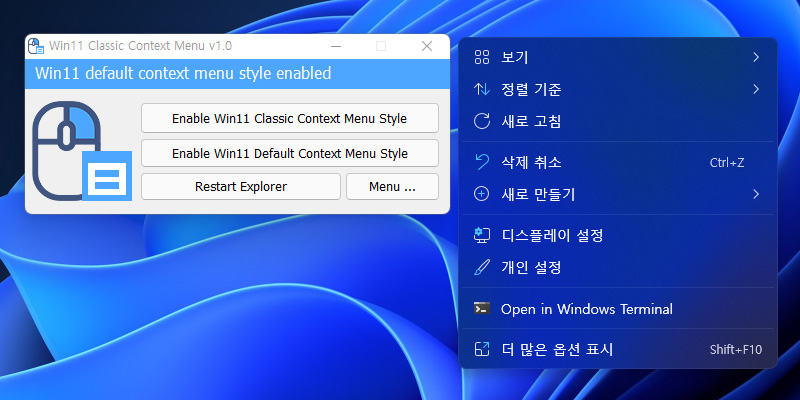Click Enable Win11 Default Context Menu Style

point(290,153)
